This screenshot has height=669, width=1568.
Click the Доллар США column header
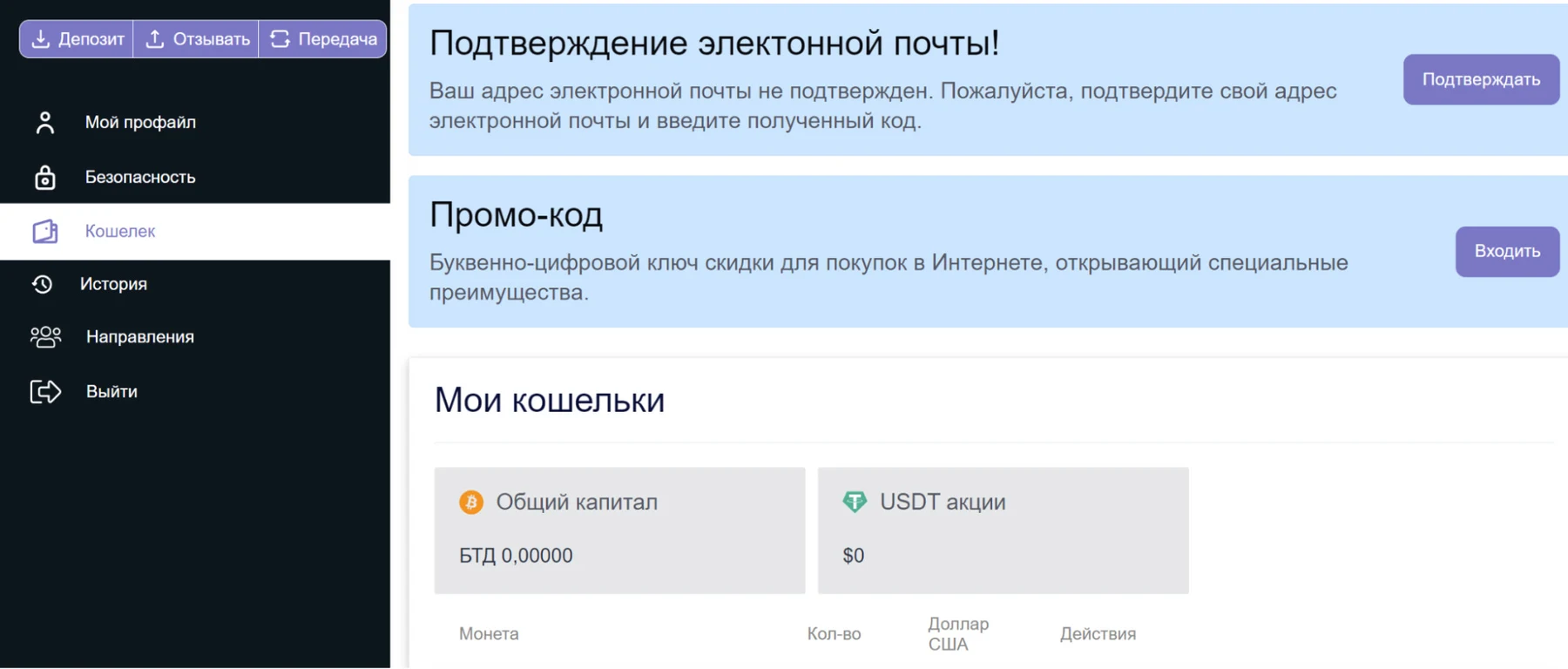tap(958, 634)
